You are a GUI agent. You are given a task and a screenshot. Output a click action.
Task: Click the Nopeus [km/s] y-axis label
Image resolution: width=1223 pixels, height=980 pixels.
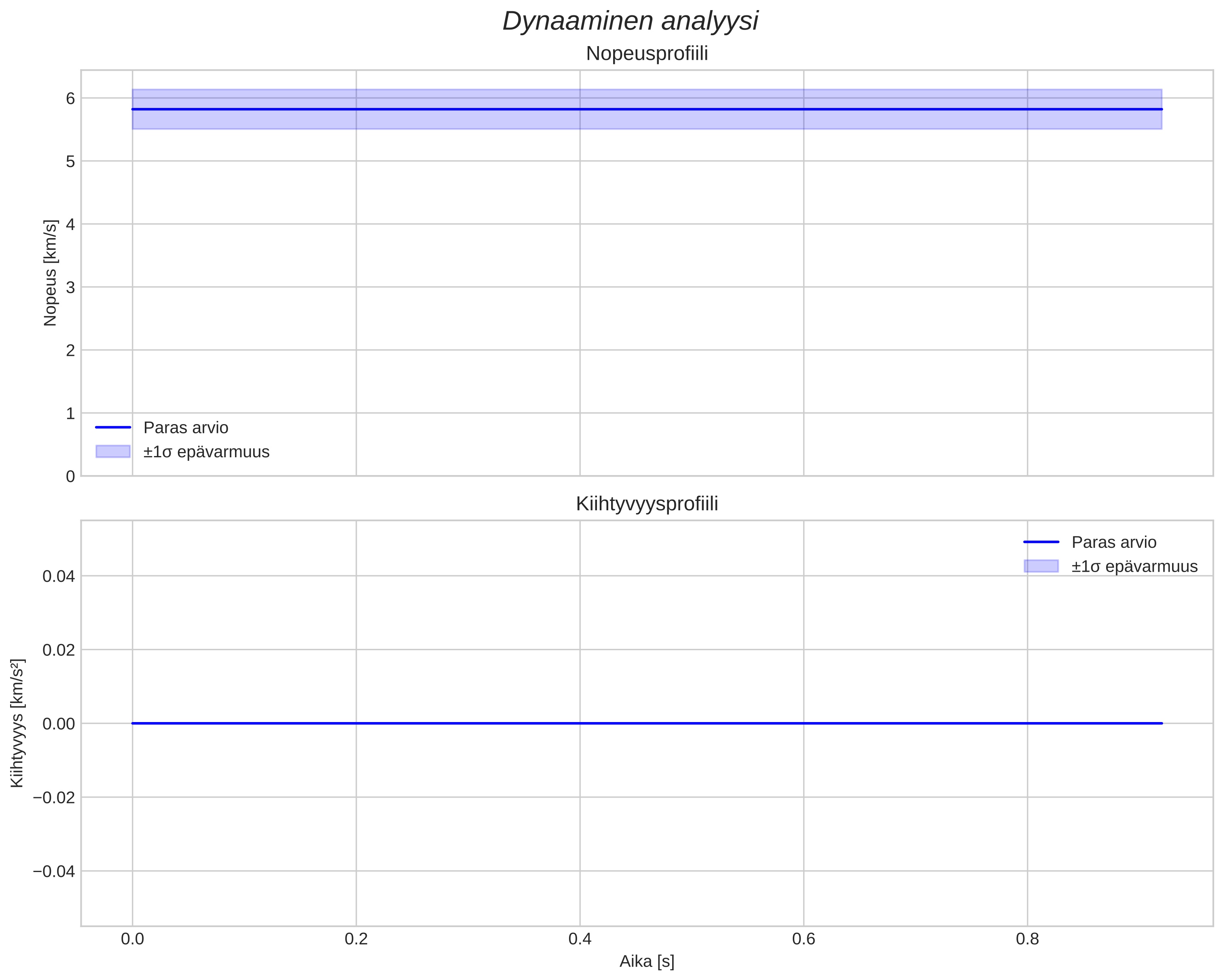point(50,273)
